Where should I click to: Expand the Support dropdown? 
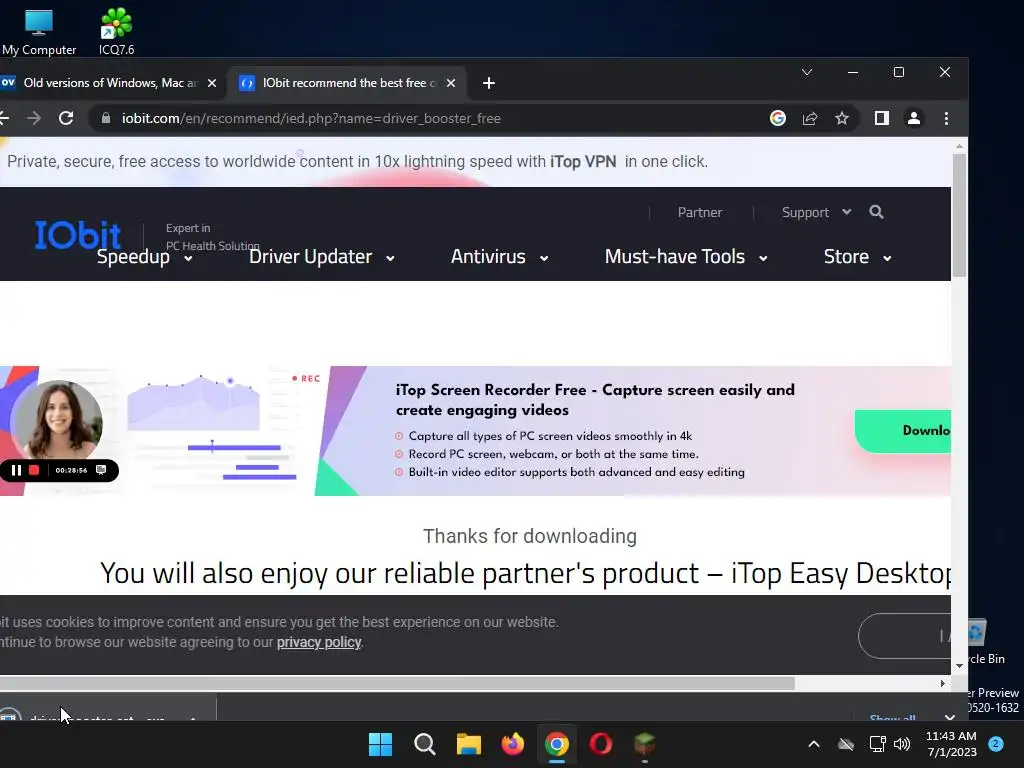point(816,212)
